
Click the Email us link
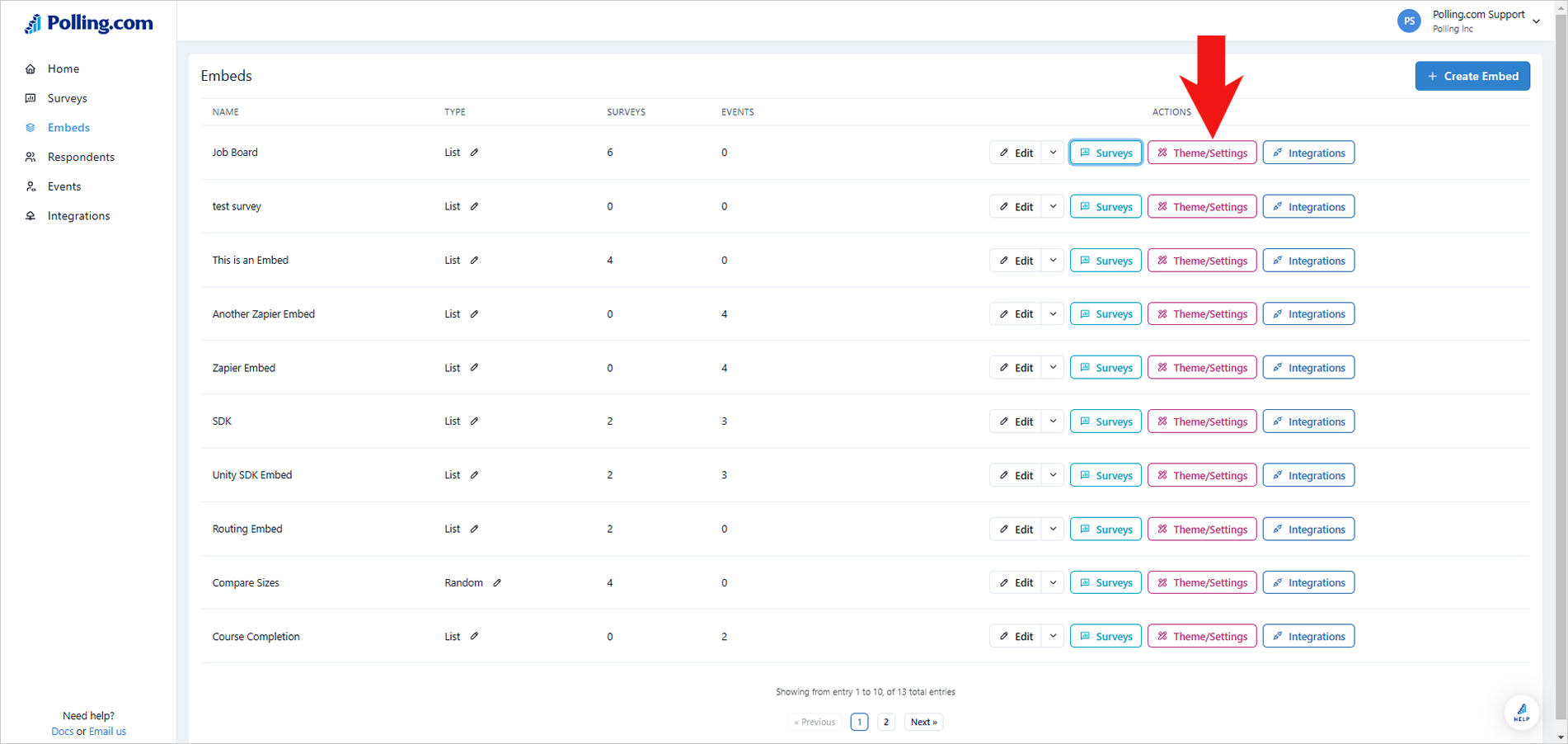[107, 732]
